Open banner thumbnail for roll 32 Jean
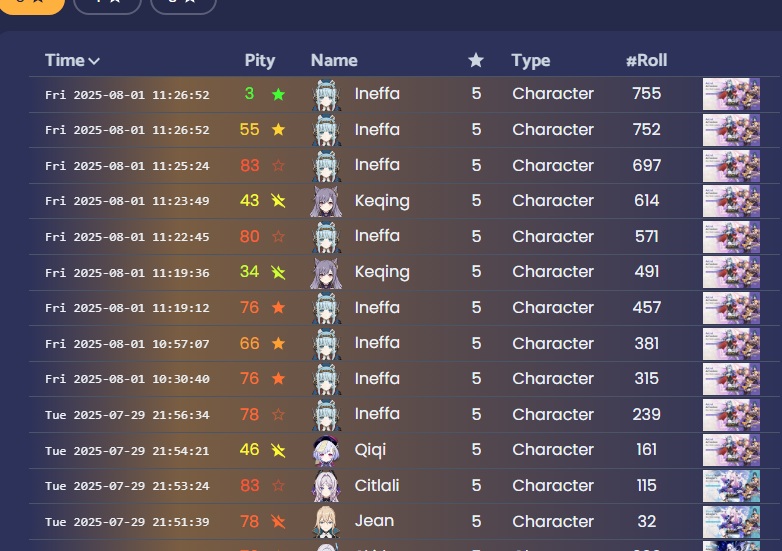The width and height of the screenshot is (782, 551). 731,522
